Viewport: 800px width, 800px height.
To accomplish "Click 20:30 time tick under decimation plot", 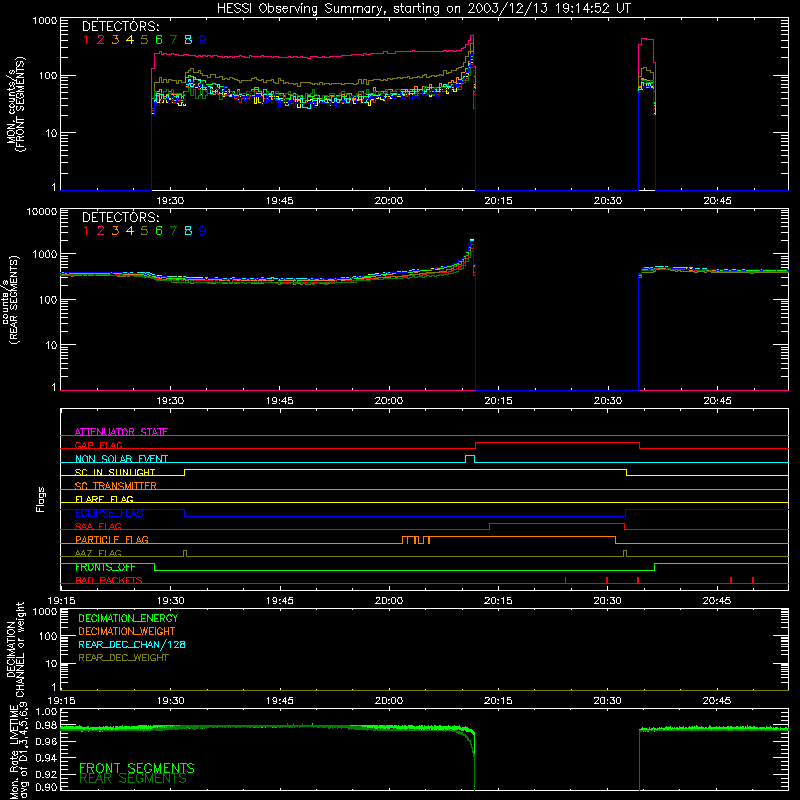I will 607,701.
